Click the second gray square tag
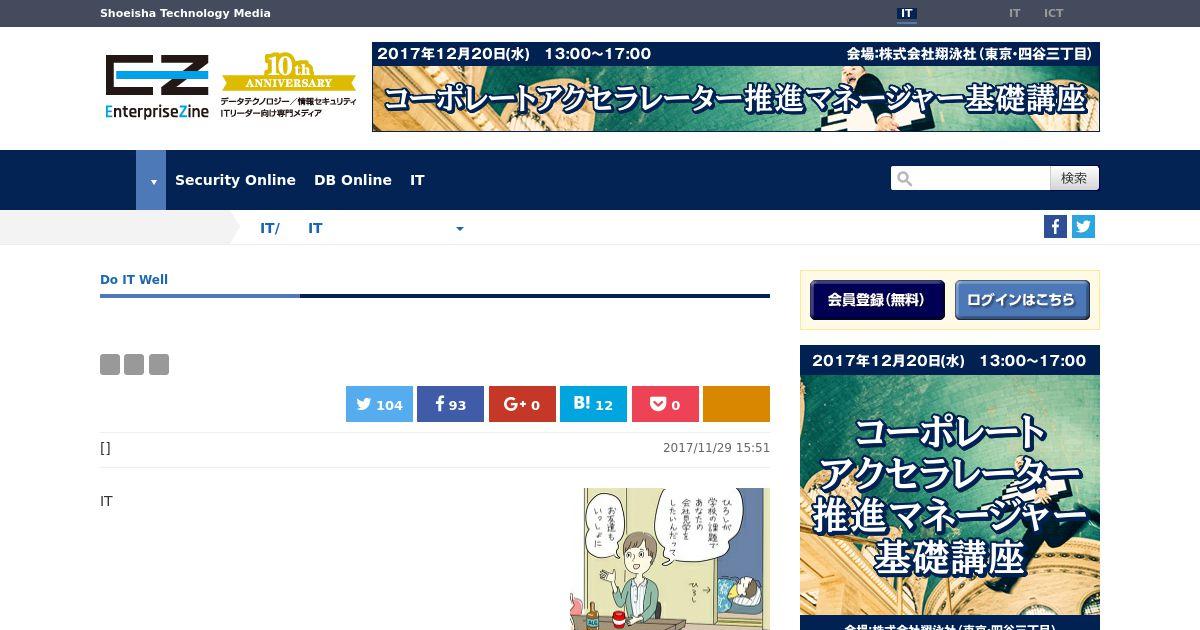The image size is (1200, 630). click(134, 364)
